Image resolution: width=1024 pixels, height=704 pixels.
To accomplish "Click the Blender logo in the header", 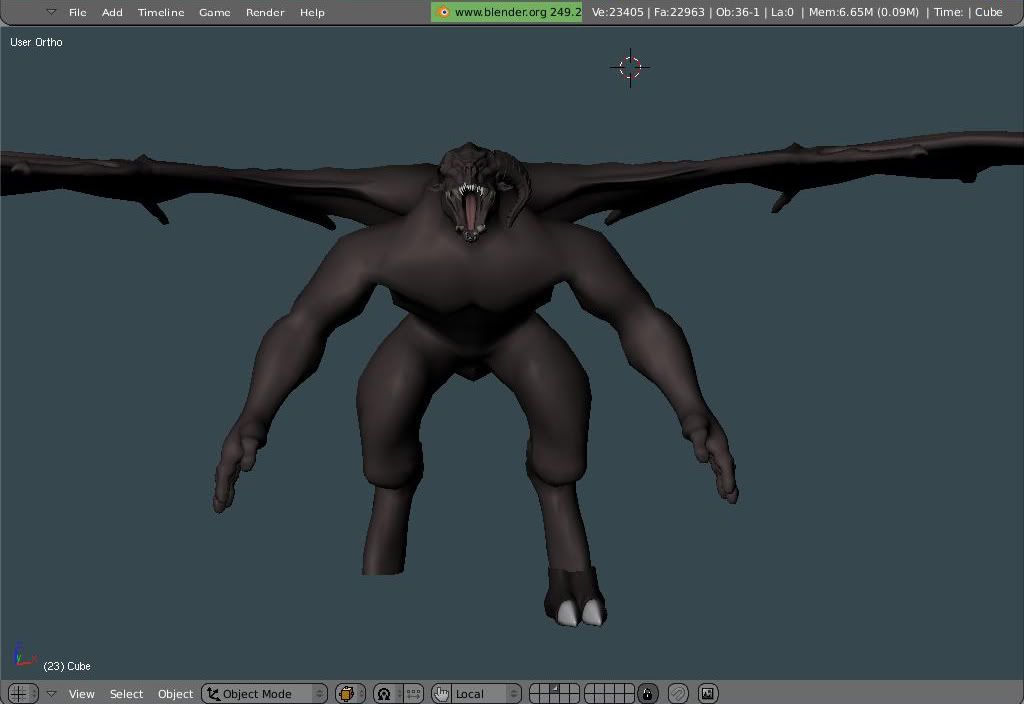I will pos(443,12).
